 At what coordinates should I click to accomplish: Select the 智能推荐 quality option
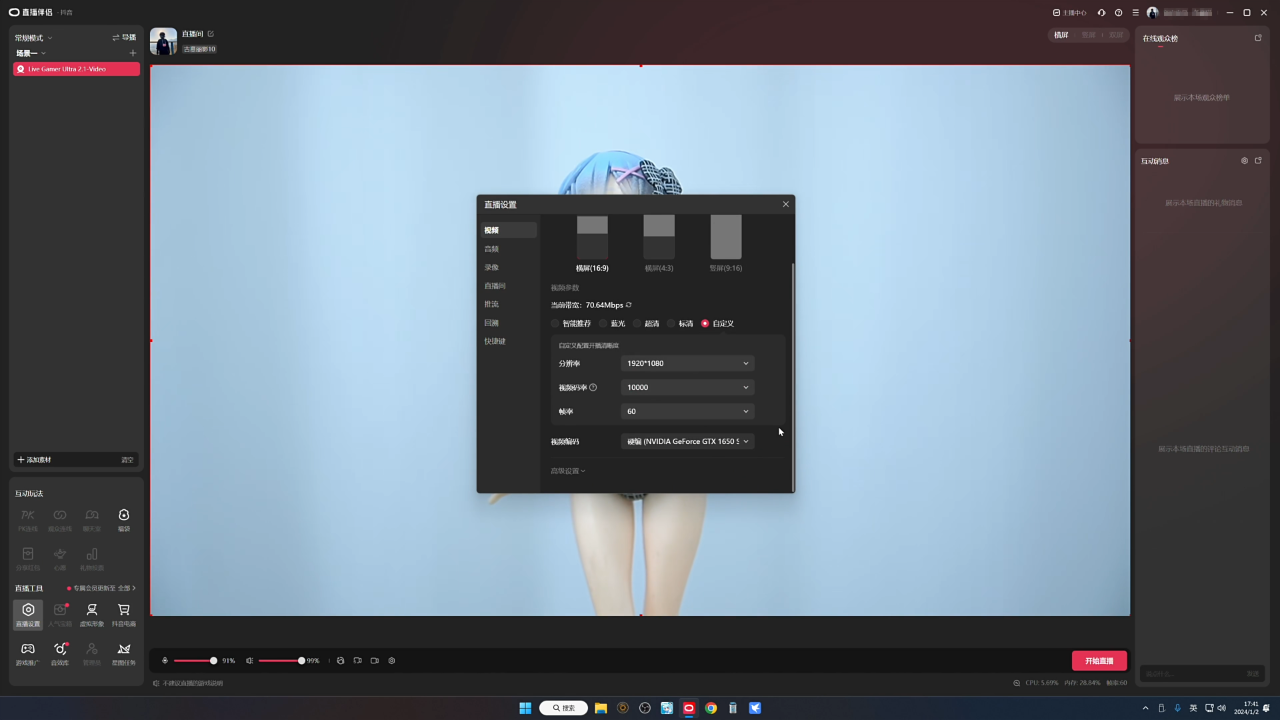tap(571, 324)
